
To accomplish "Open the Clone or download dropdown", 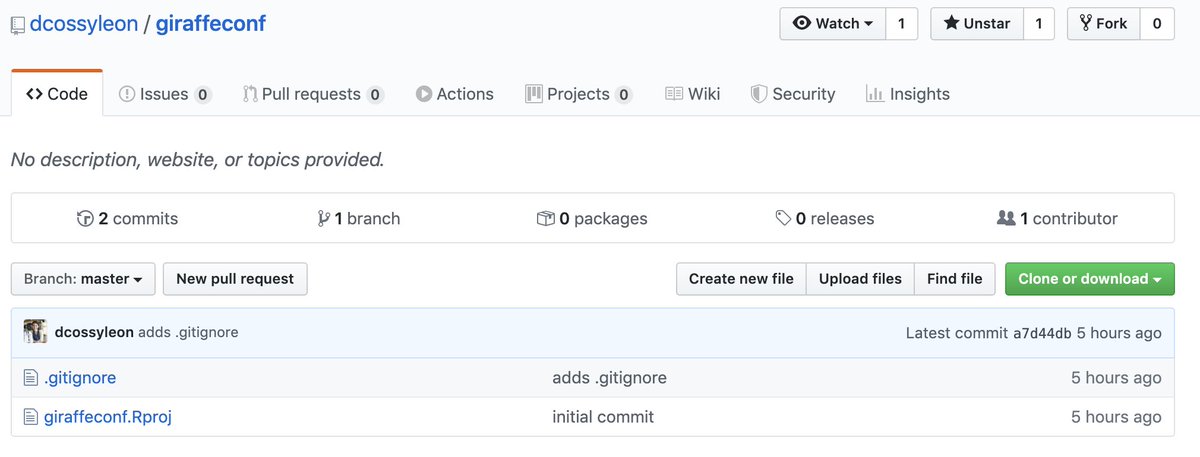I will [1089, 279].
